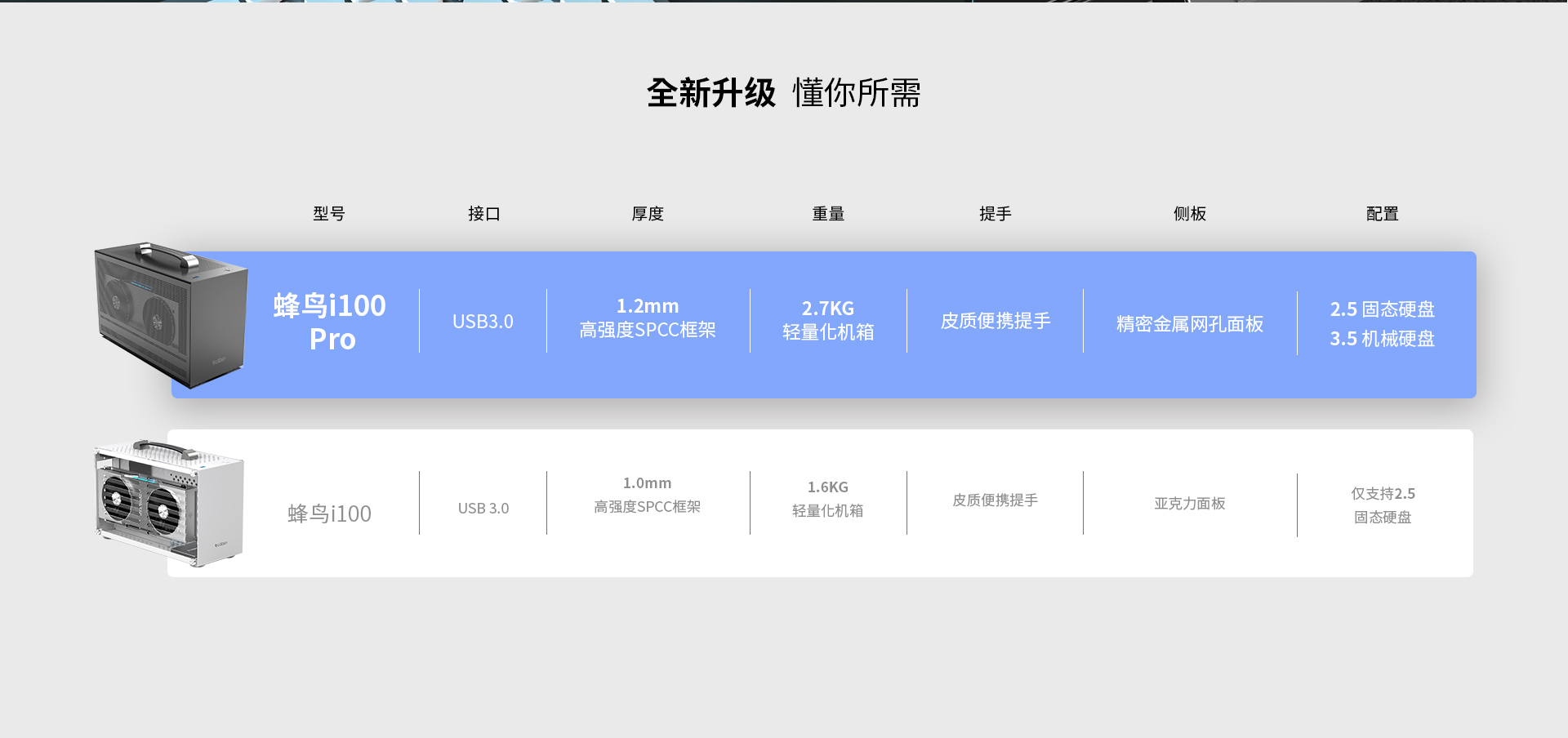The height and width of the screenshot is (738, 1568).
Task: Click the black 蜂鸟i100 Pro case image
Action: (171, 315)
